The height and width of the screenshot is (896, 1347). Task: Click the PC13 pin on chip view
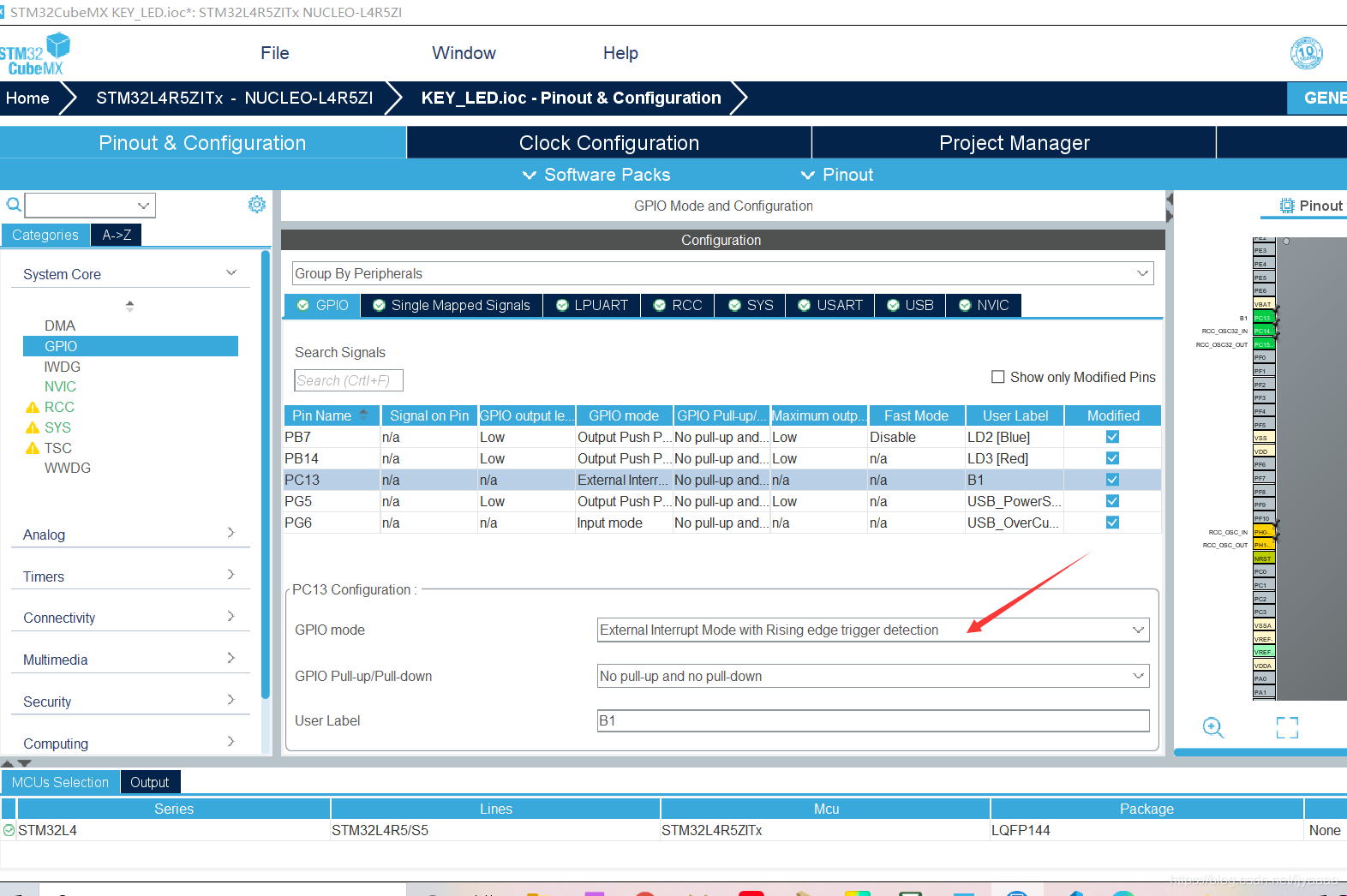[x=1263, y=318]
